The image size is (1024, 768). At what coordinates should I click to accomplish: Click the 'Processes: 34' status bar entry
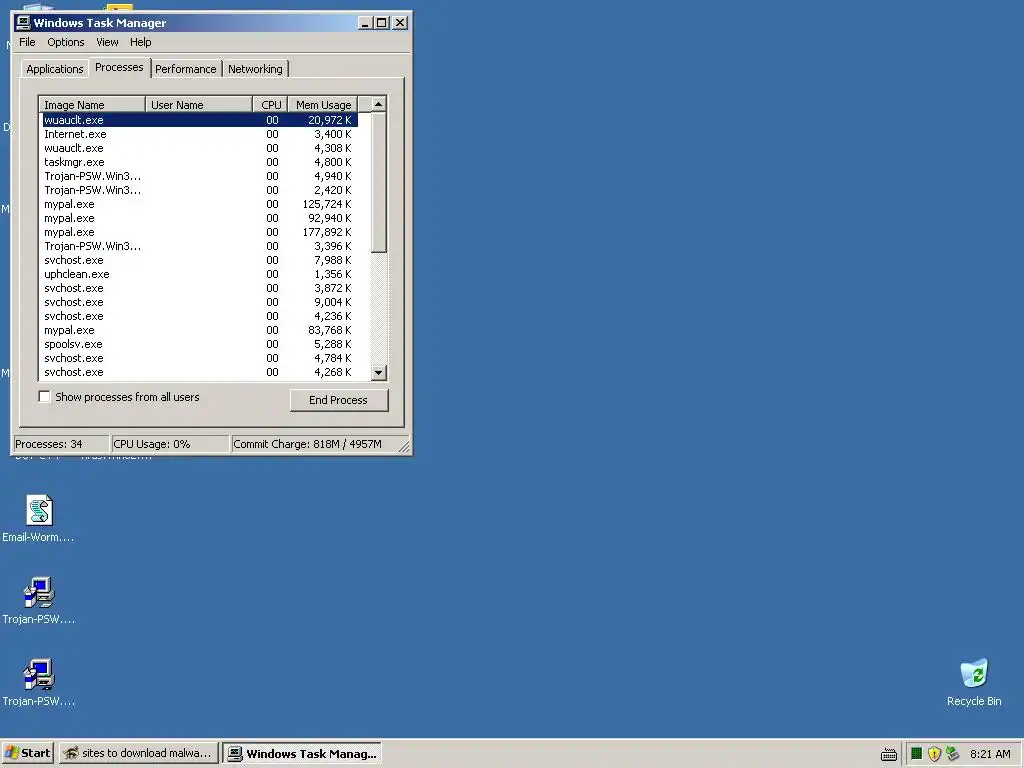click(61, 444)
